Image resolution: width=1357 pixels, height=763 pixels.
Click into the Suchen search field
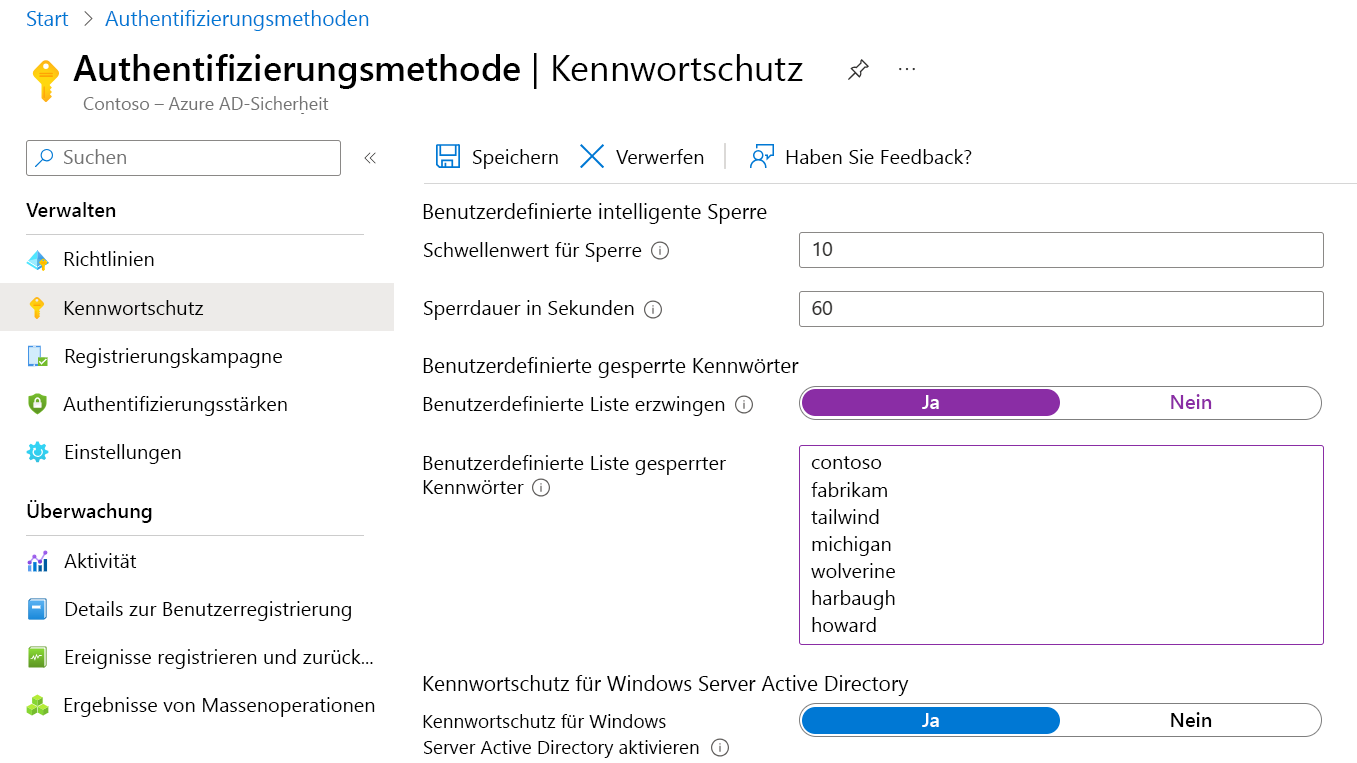(x=183, y=157)
